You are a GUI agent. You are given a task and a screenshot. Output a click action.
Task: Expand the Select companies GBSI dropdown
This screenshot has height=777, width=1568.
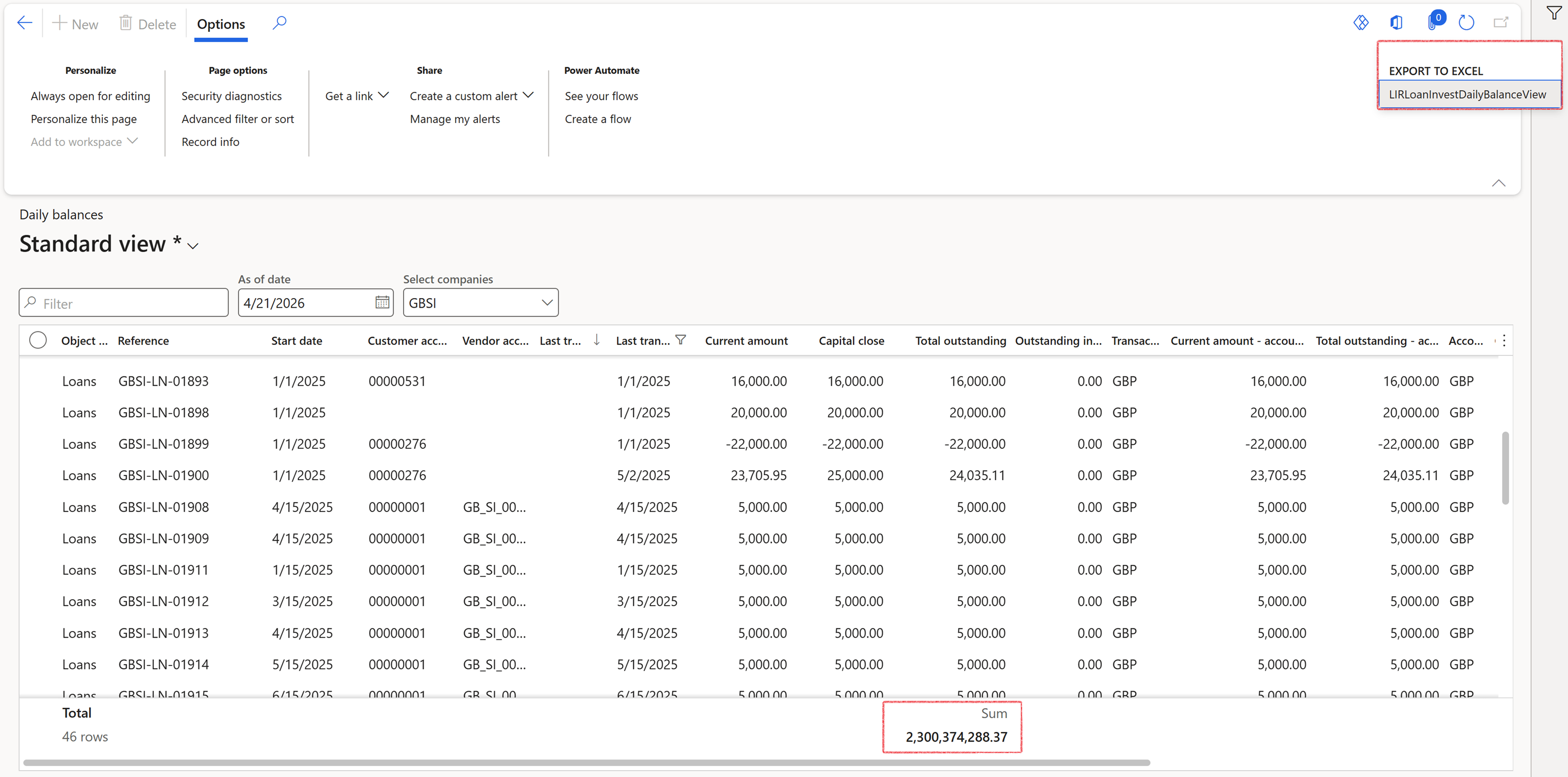(546, 302)
